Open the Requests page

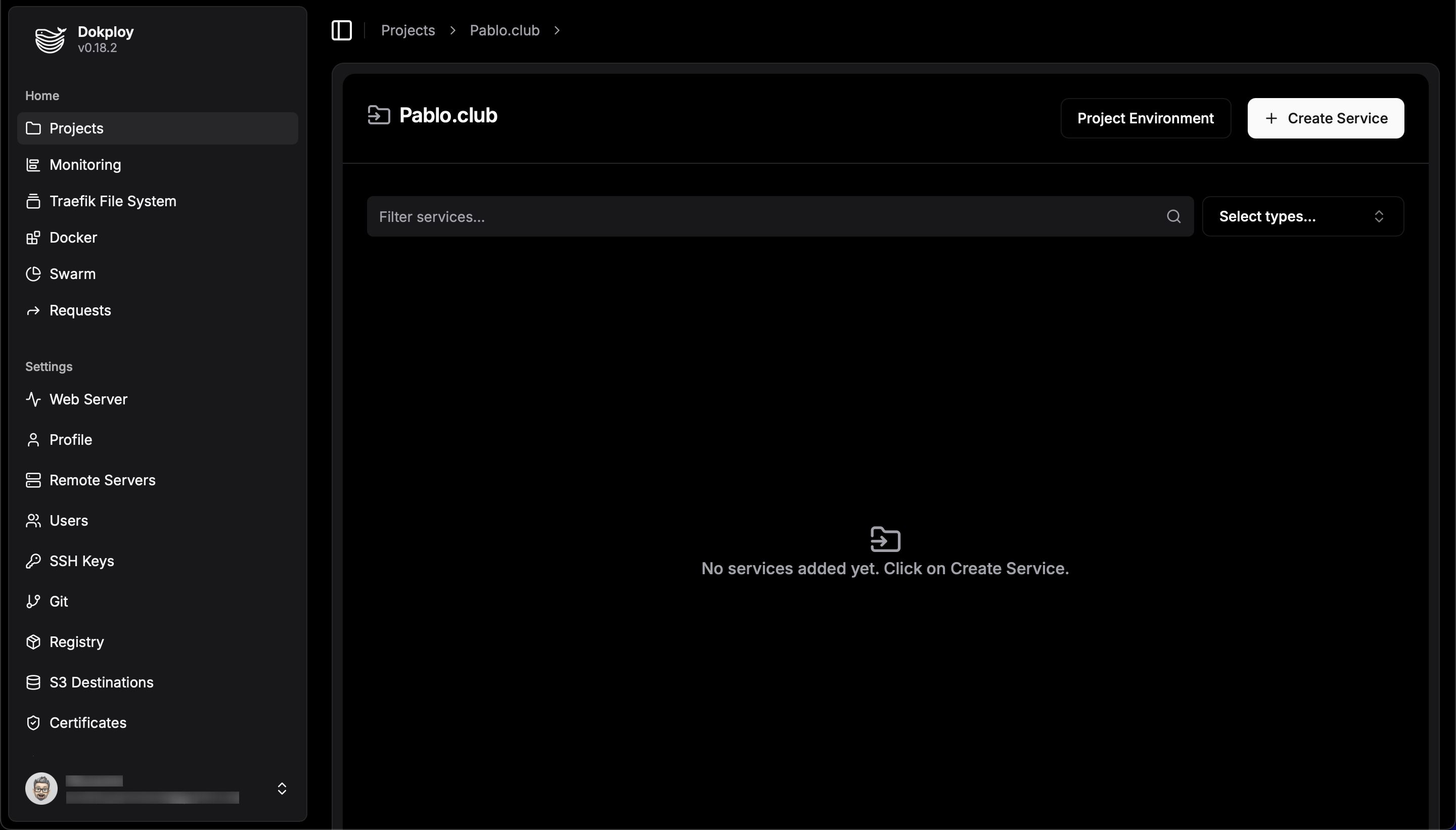pos(157,311)
